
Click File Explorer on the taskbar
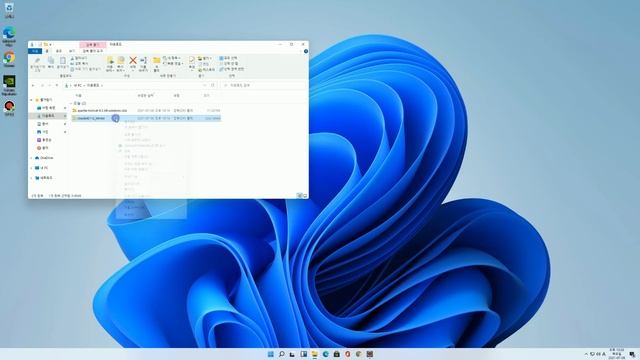[x=315, y=354]
